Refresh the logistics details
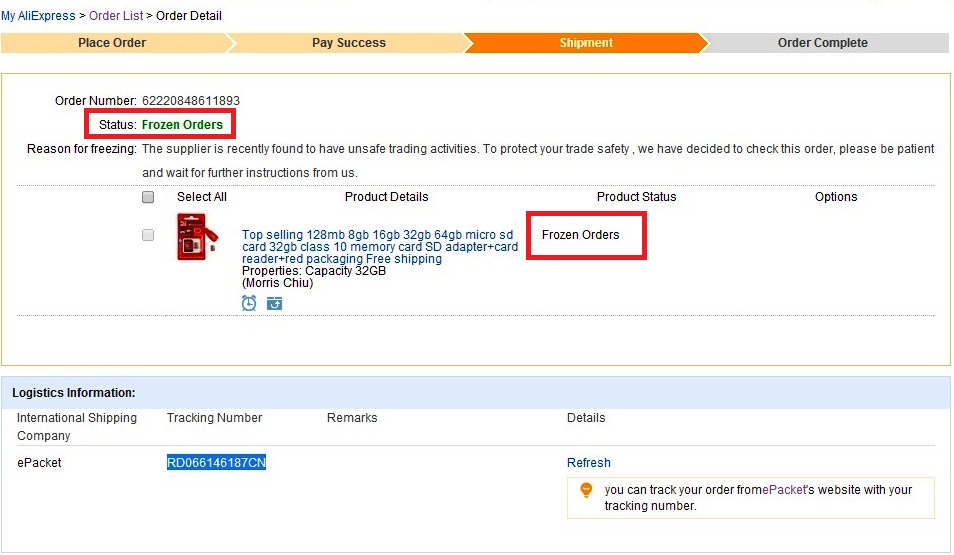Viewport: 954px width, 555px height. point(588,463)
